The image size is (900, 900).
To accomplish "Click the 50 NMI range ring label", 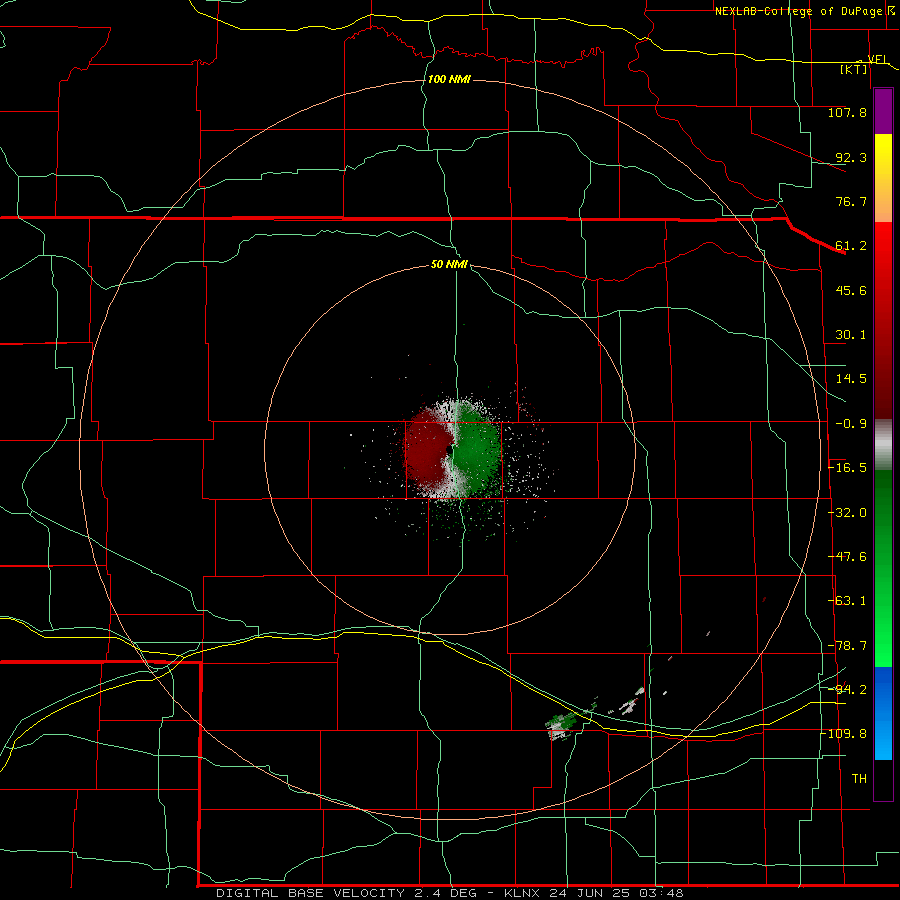I will pyautogui.click(x=449, y=264).
